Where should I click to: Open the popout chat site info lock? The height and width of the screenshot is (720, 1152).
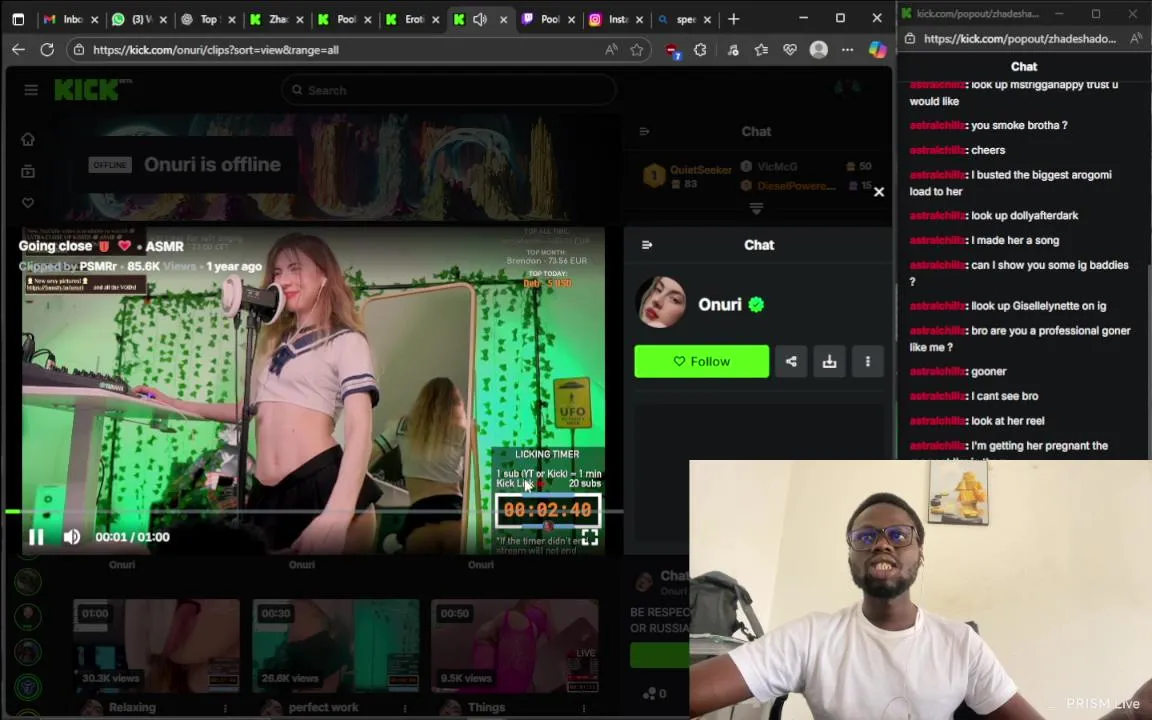click(x=910, y=38)
